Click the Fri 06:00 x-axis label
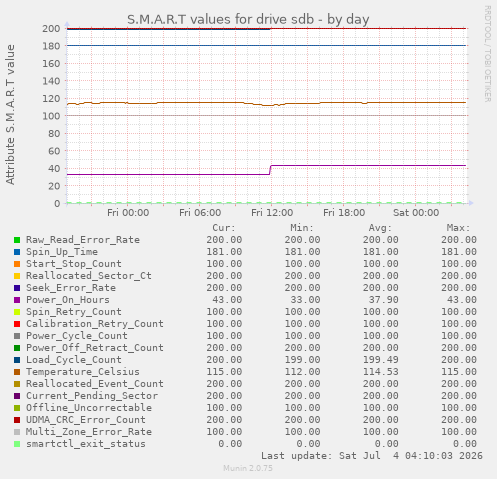The width and height of the screenshot is (497, 479). 200,213
